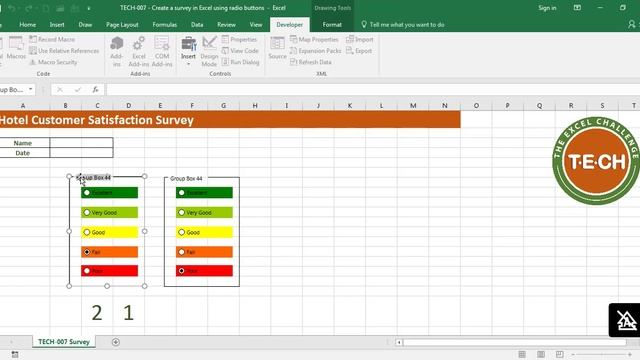640x360 pixels.
Task: Open the XML Source pane
Action: 277,48
